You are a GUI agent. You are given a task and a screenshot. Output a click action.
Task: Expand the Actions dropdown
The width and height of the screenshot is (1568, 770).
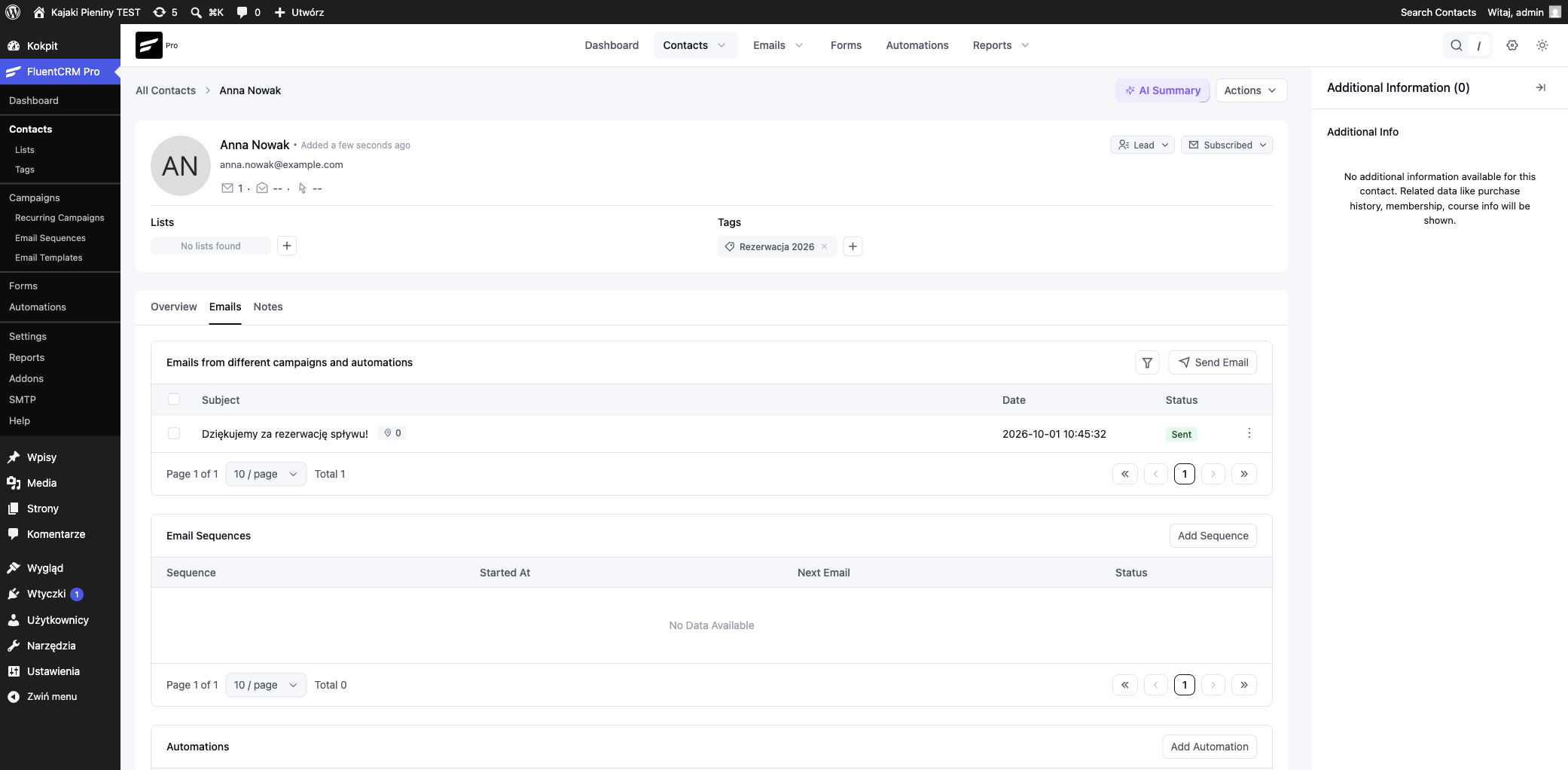(x=1251, y=90)
